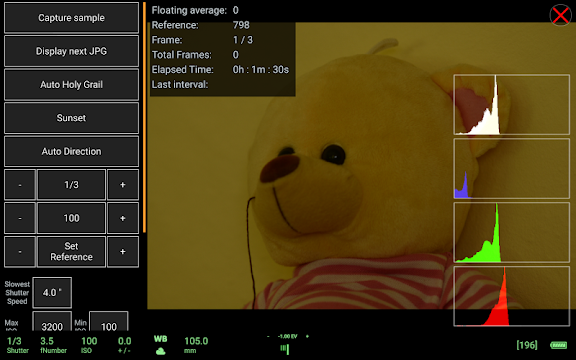Increase the 100 value
The height and width of the screenshot is (360, 576).
(x=123, y=218)
